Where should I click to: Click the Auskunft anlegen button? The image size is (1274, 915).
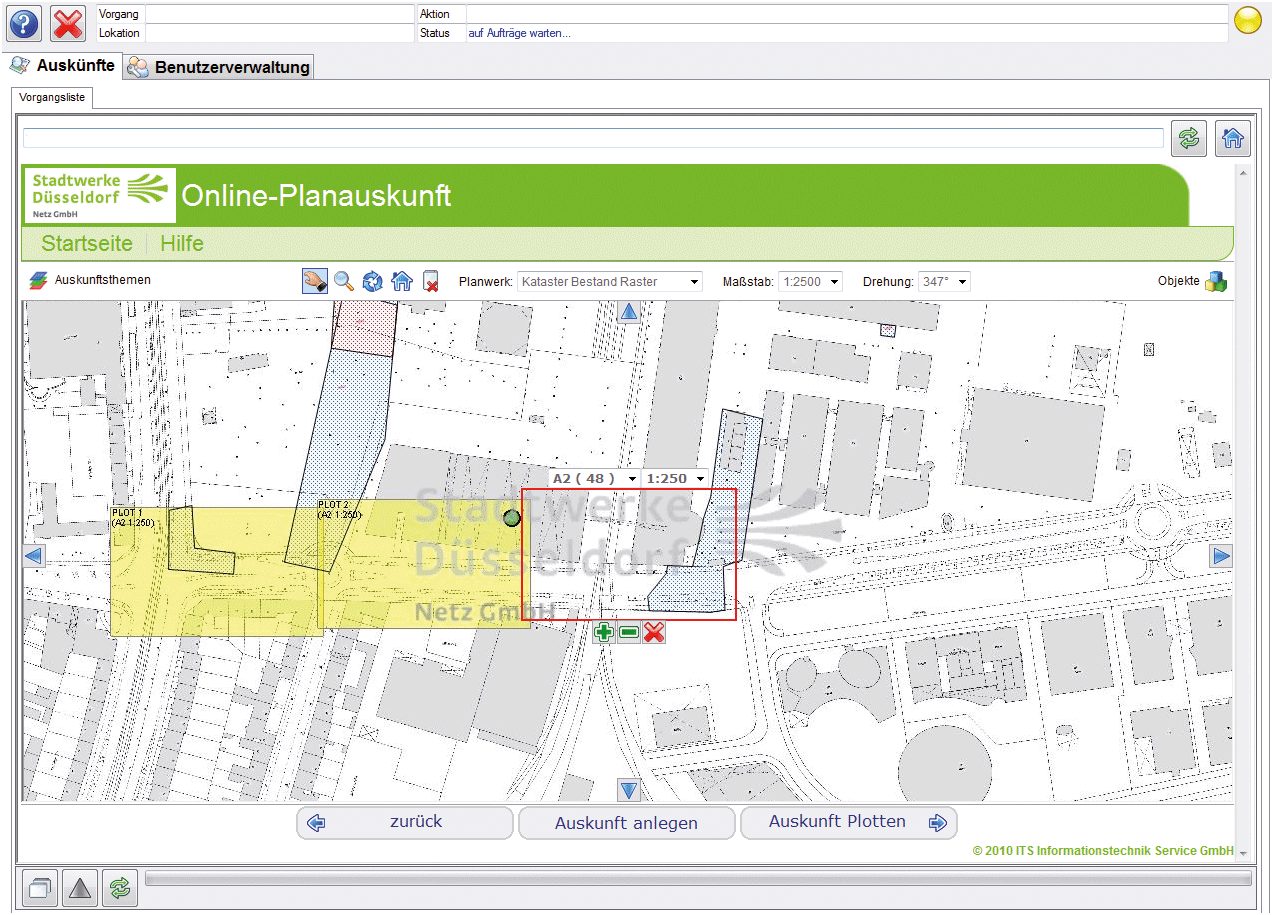coord(627,822)
